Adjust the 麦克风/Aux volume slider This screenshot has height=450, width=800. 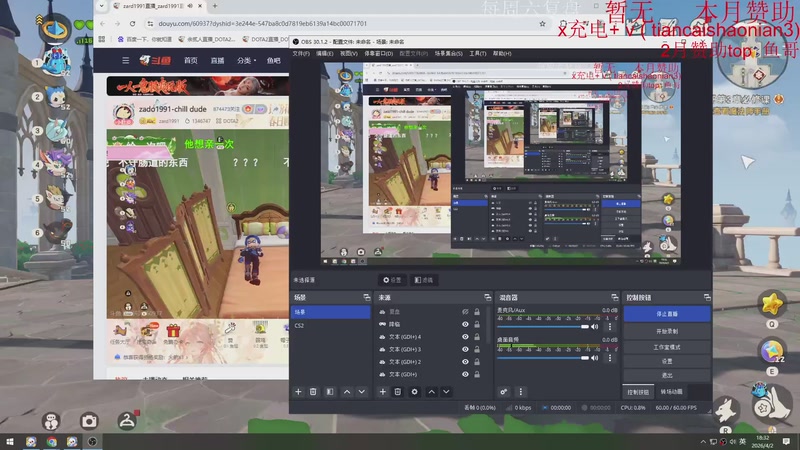pyautogui.click(x=543, y=327)
